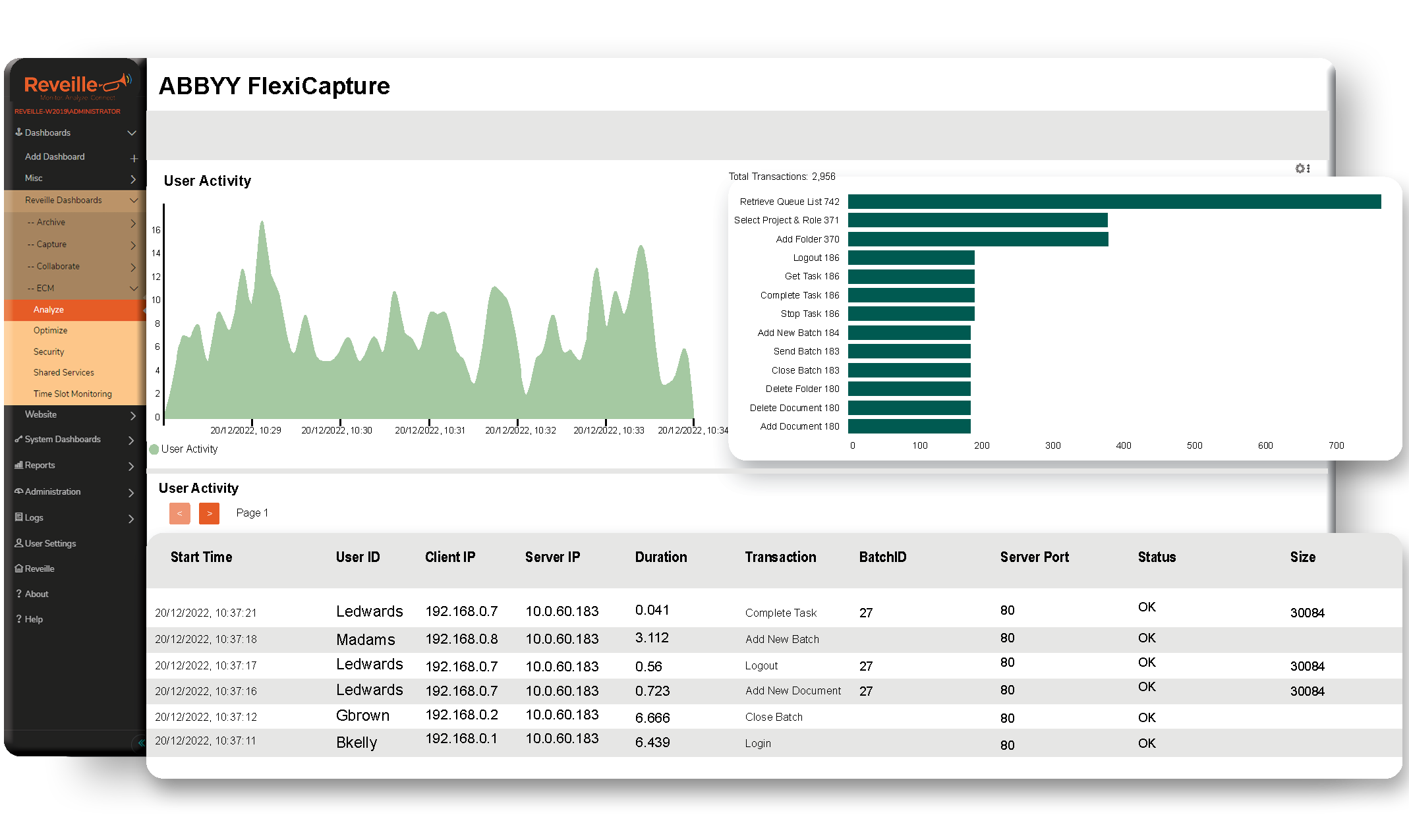Click the Retrieve Queue List bar
Screen dimensions: 1409x840
1114,202
